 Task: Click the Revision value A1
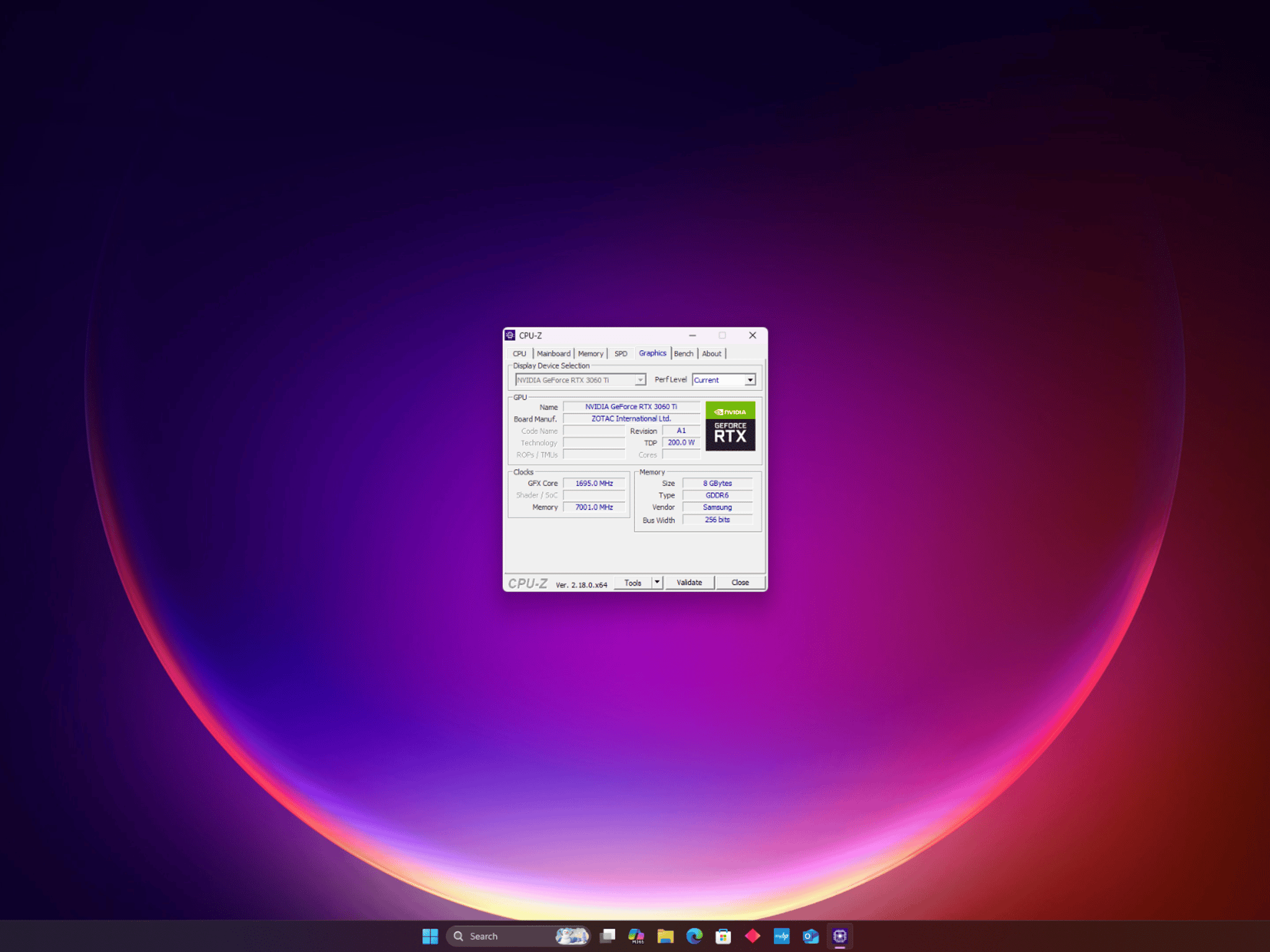(x=681, y=431)
